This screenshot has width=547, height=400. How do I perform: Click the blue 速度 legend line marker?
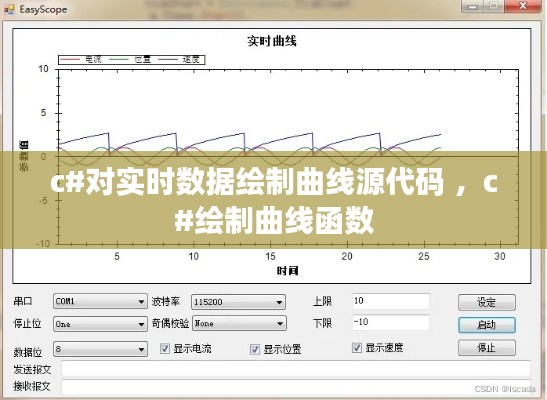tap(168, 60)
